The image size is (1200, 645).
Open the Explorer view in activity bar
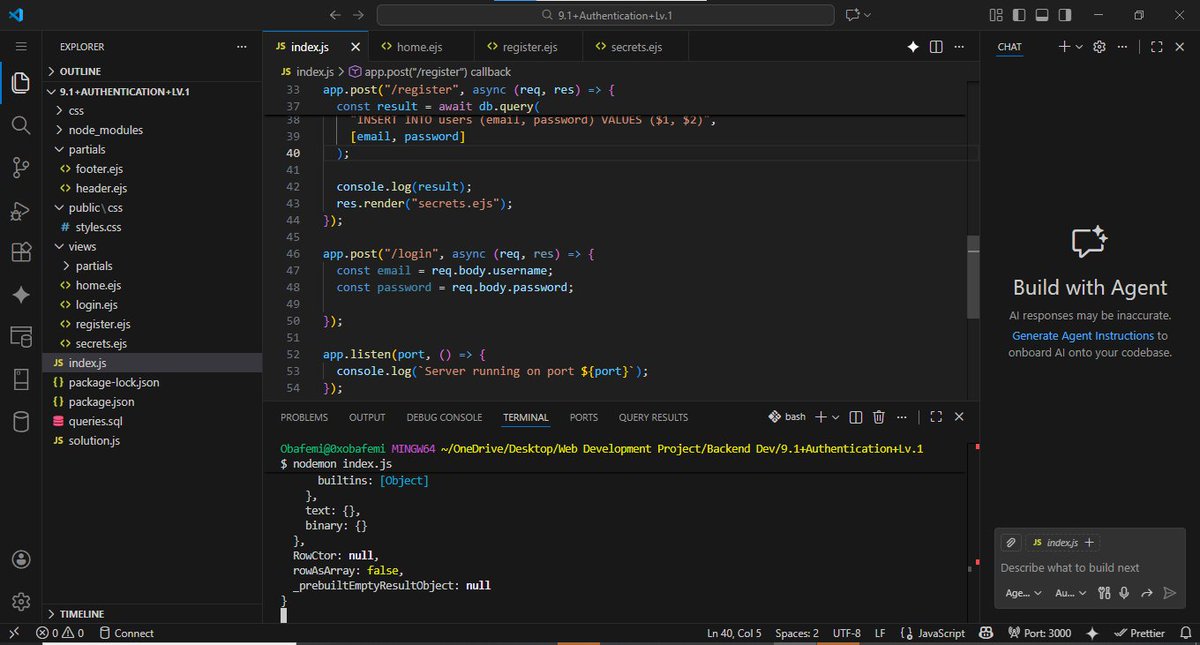(x=20, y=82)
